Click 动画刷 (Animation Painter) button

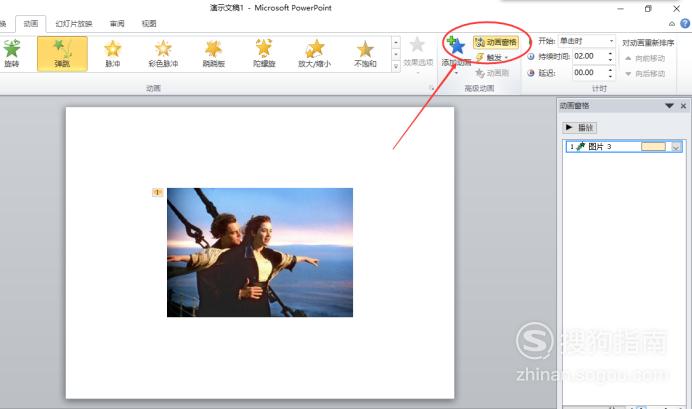coord(492,73)
